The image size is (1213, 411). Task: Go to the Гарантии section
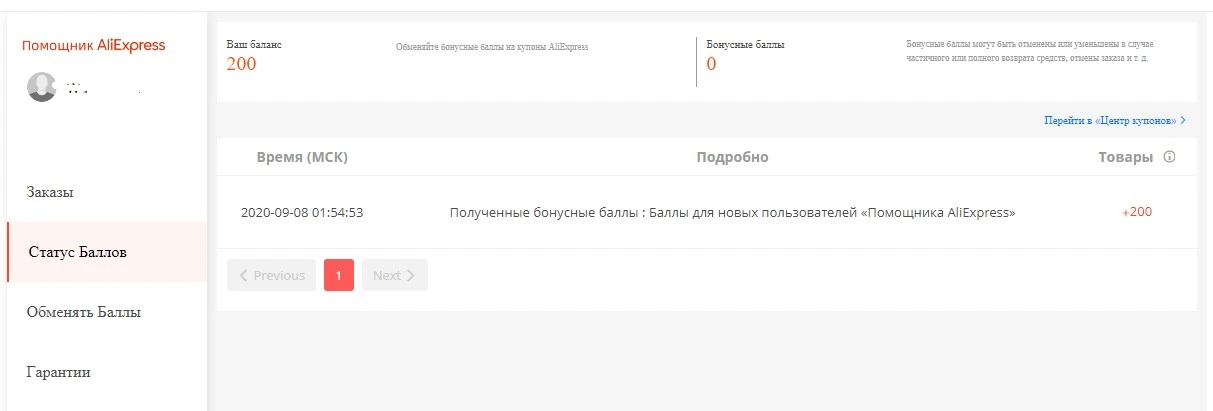[x=58, y=372]
